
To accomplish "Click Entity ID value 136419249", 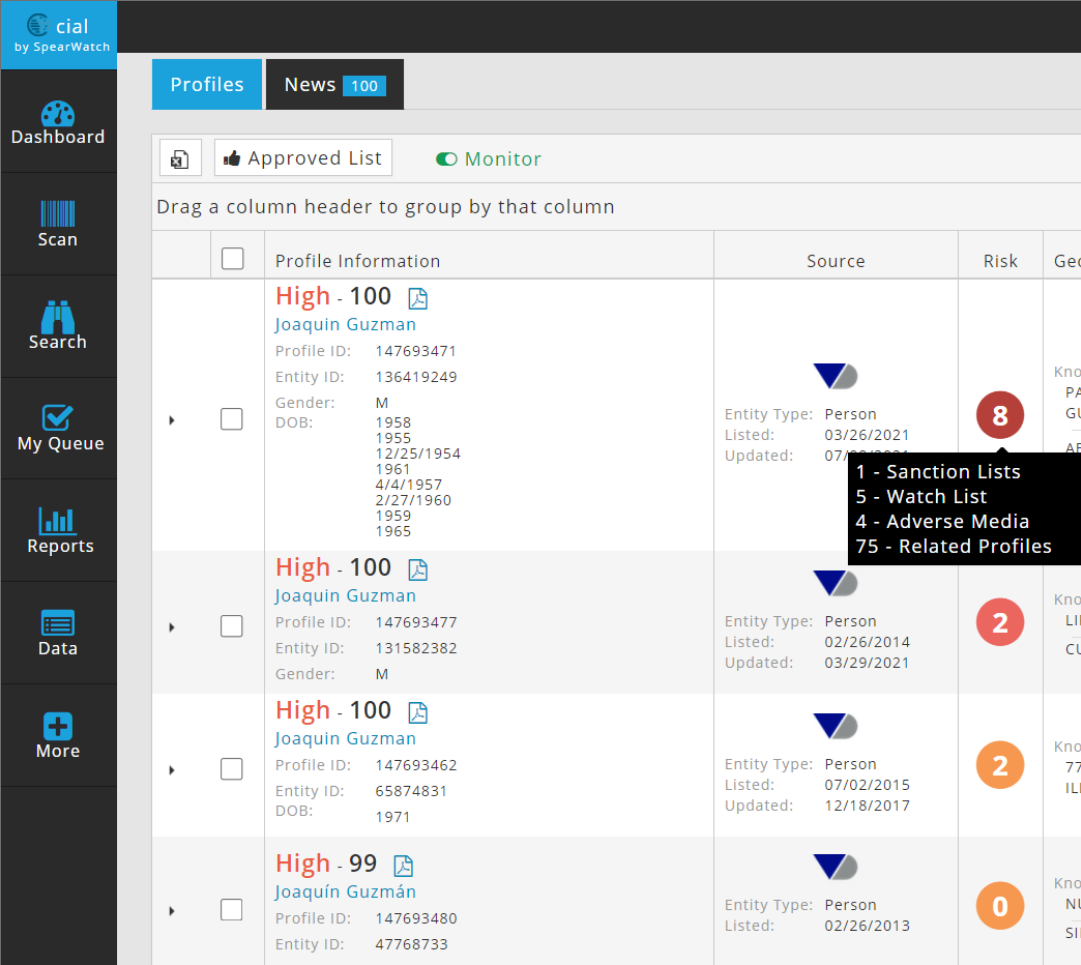I will click(x=416, y=377).
